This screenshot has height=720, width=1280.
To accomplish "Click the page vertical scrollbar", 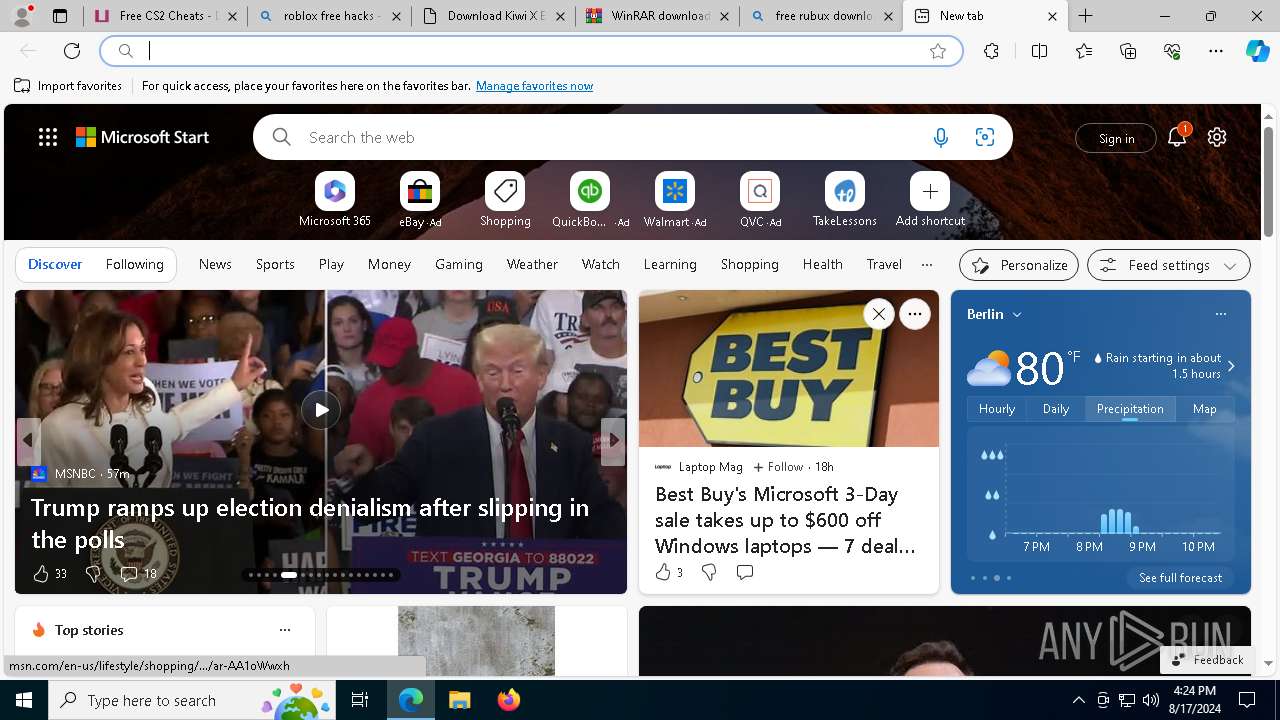I will coord(1268,180).
